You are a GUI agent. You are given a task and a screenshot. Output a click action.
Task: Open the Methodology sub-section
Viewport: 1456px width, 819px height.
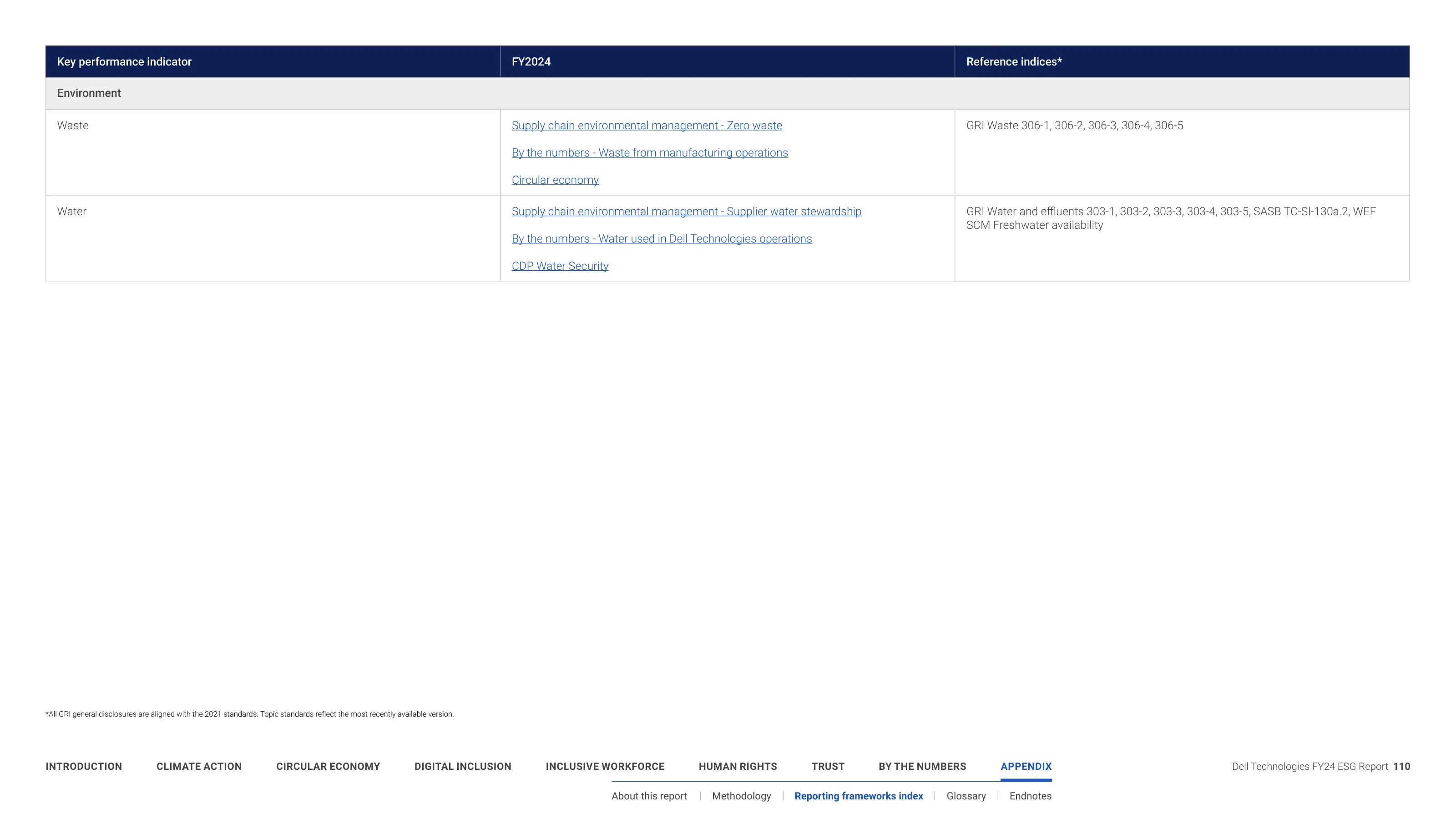tap(741, 796)
